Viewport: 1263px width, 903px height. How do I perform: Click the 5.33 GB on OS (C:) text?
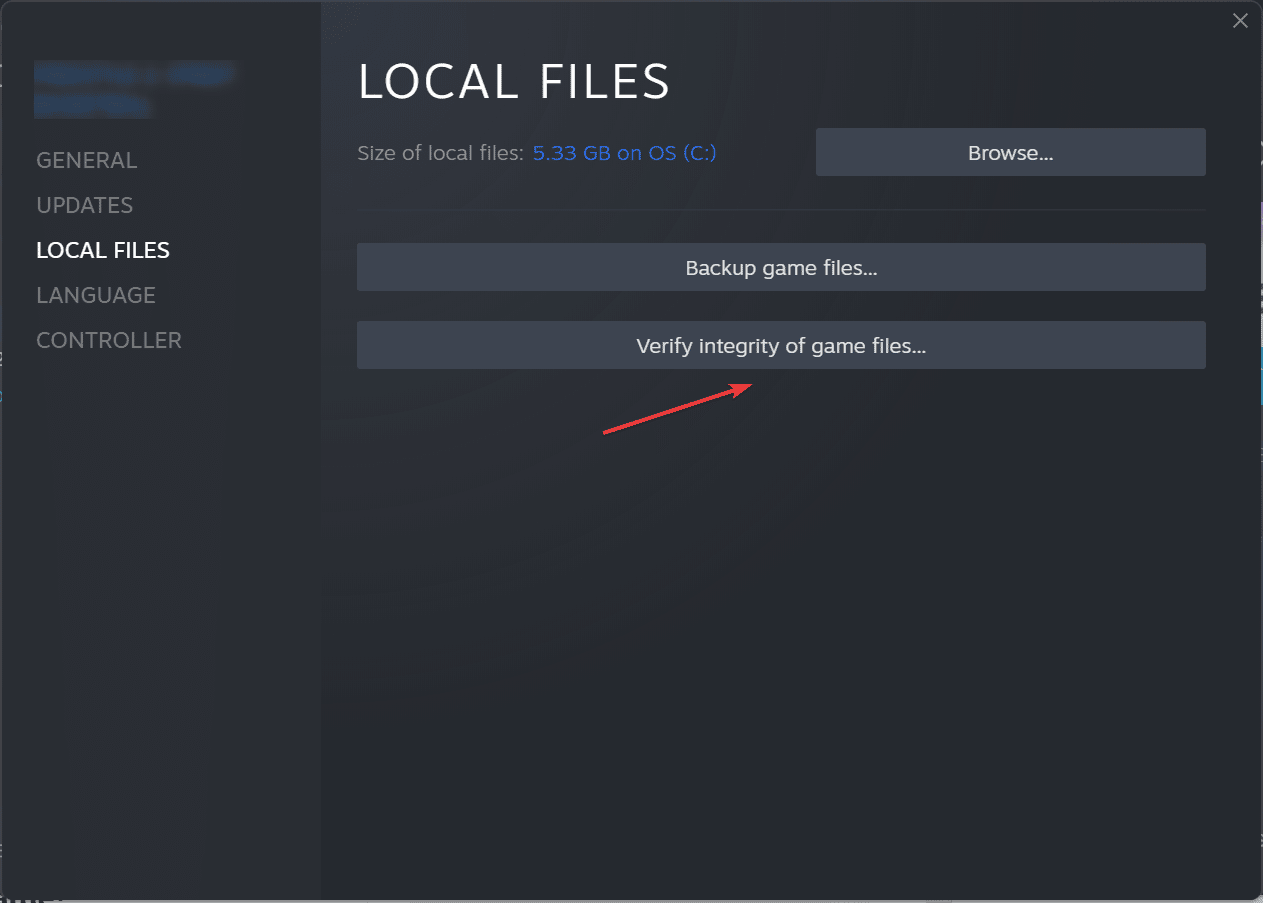click(624, 153)
